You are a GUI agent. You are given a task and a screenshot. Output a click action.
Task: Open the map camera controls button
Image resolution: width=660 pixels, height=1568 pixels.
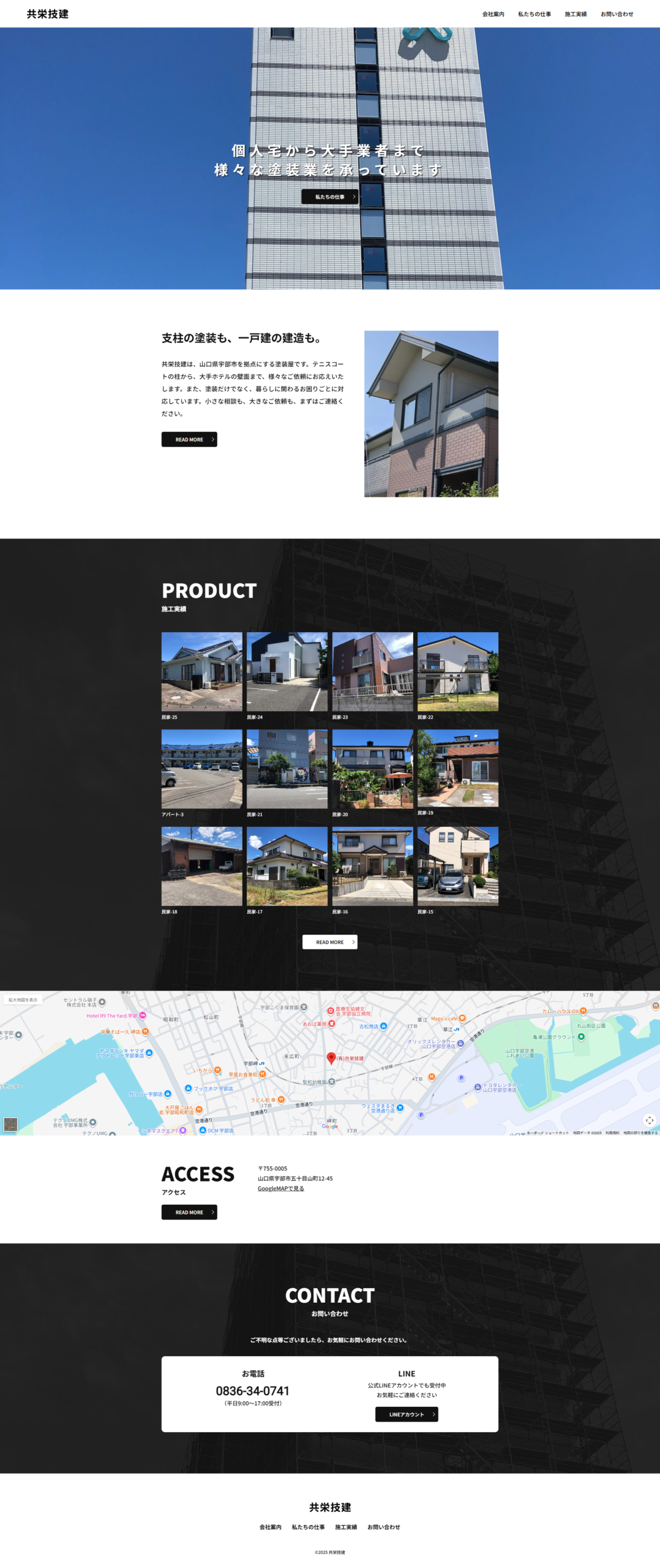click(649, 1120)
